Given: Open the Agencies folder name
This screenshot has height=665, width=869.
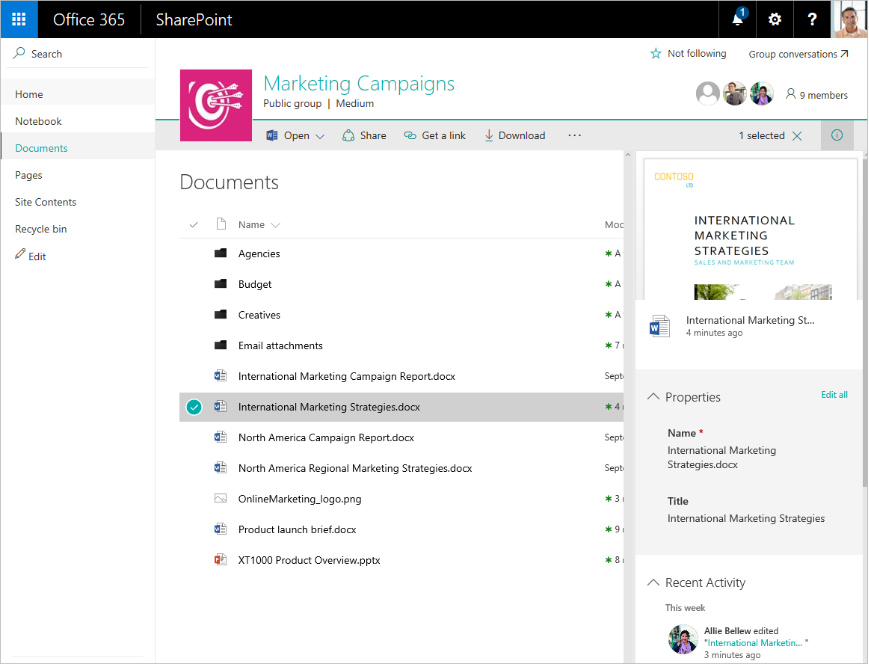Looking at the screenshot, I should (259, 253).
